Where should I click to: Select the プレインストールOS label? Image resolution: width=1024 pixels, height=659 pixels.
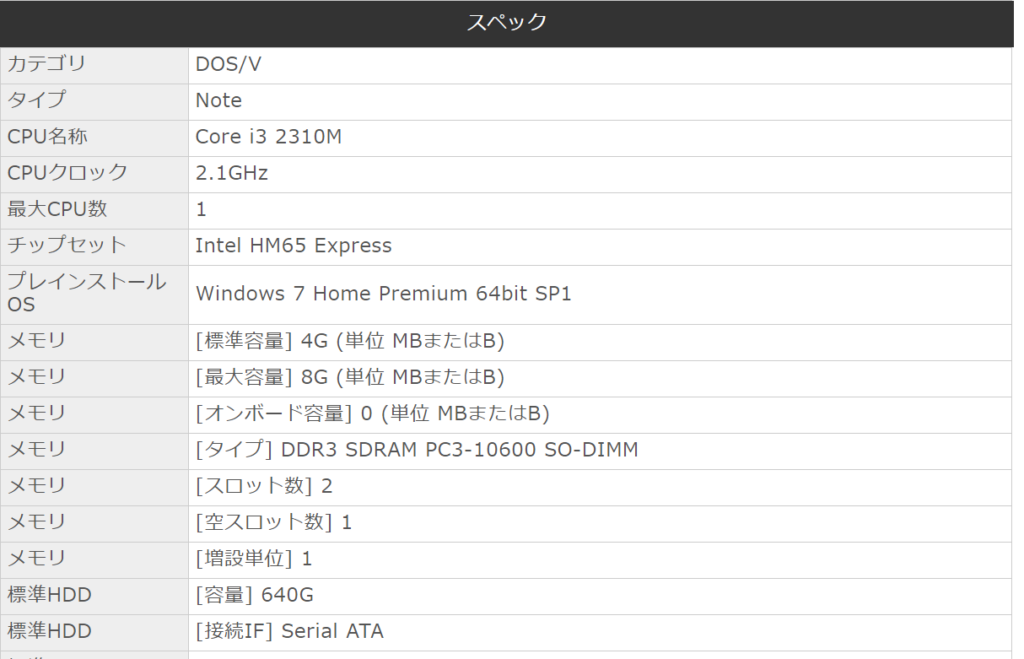(86, 294)
